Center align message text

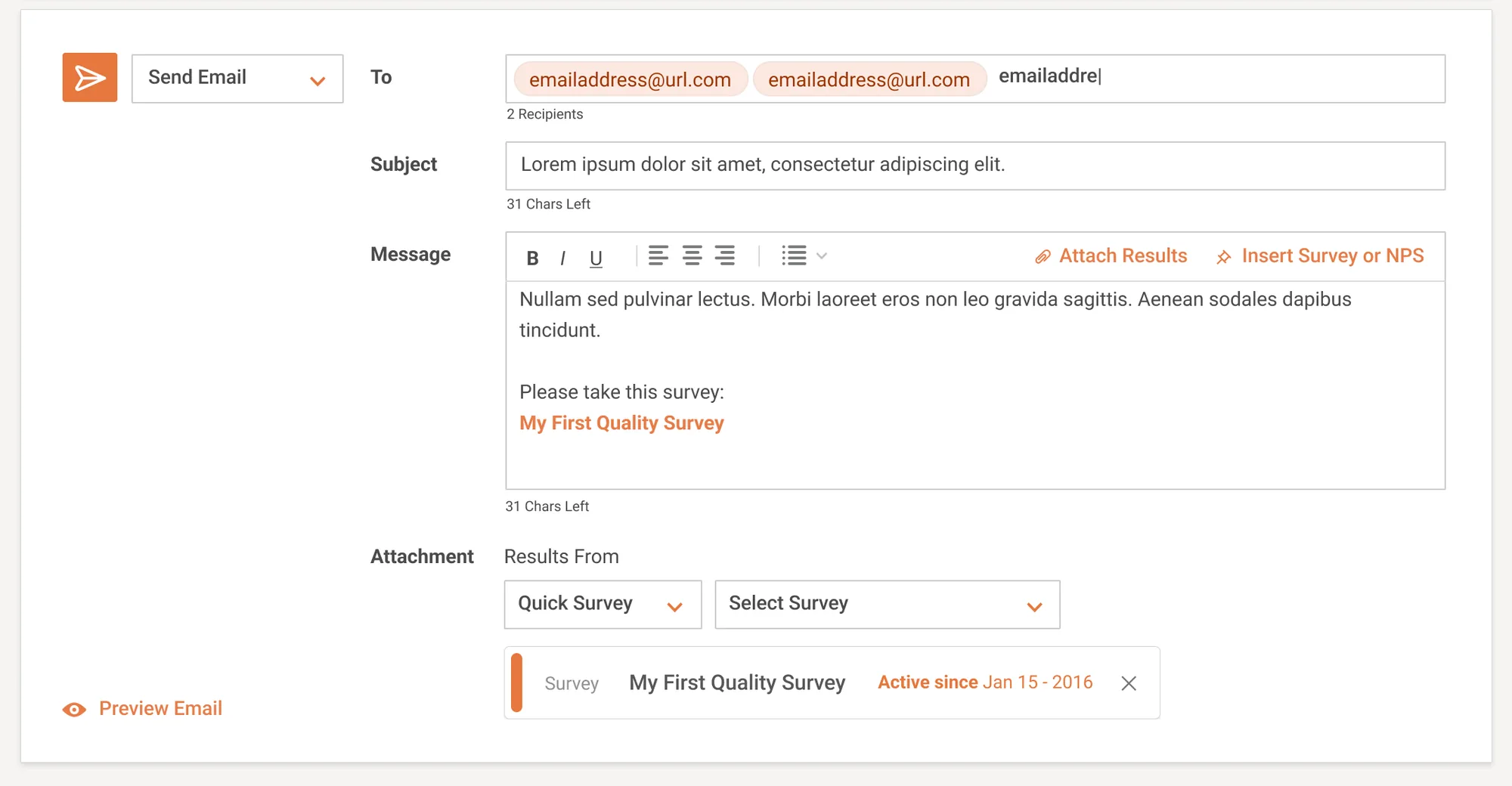point(692,255)
